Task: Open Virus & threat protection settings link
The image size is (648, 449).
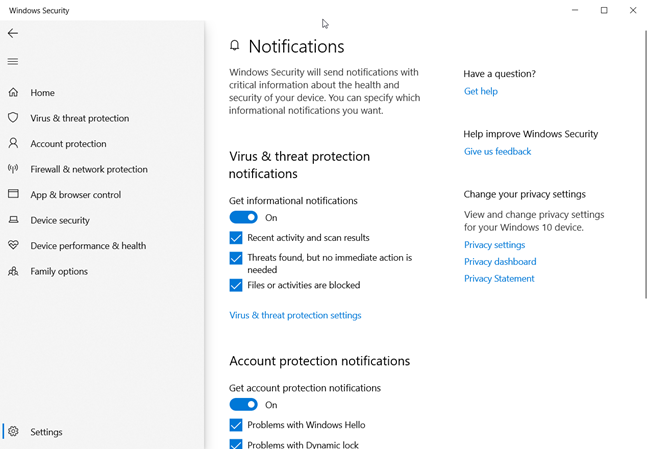Action: [295, 315]
